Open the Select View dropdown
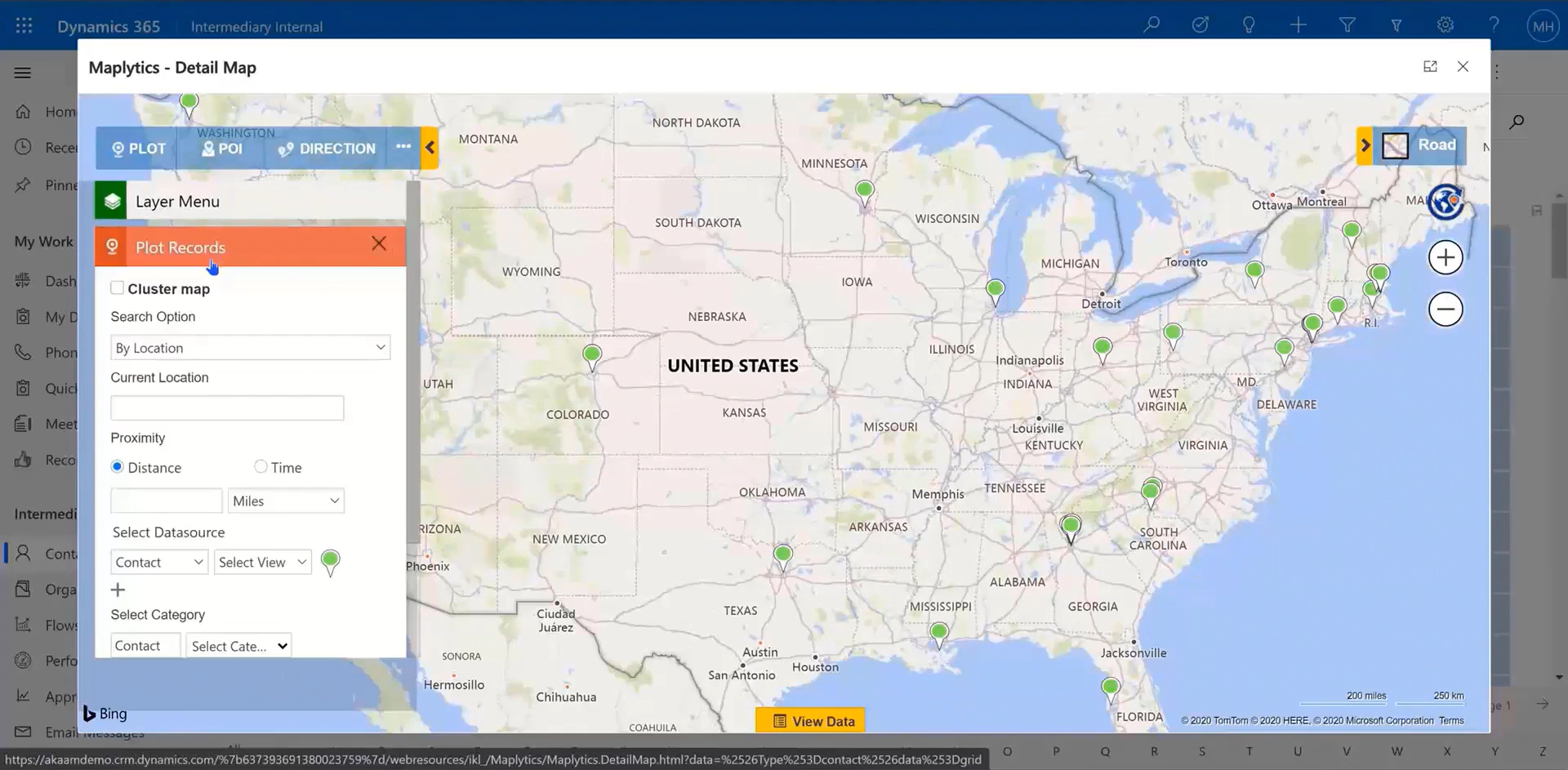 click(262, 563)
